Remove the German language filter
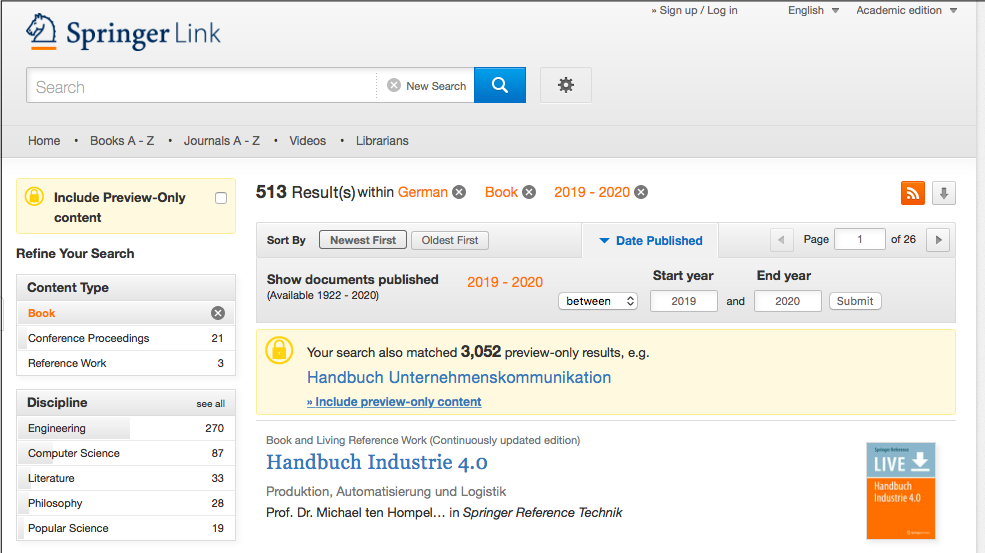 click(460, 192)
